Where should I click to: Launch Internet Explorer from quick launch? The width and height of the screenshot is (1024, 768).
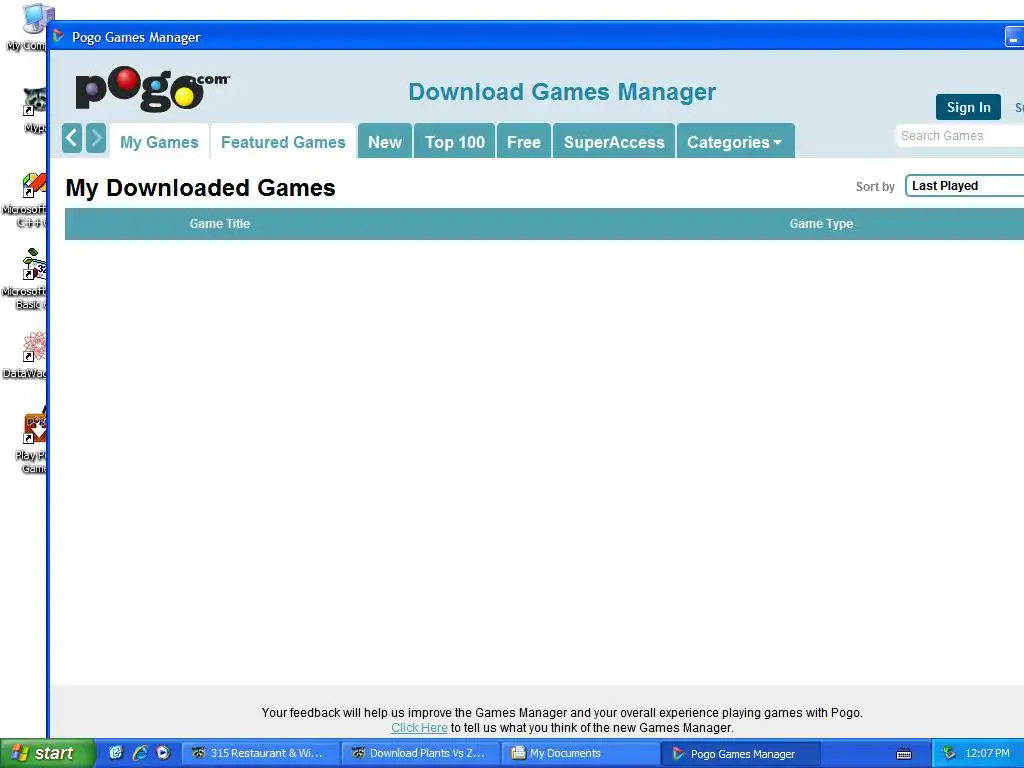(140, 753)
